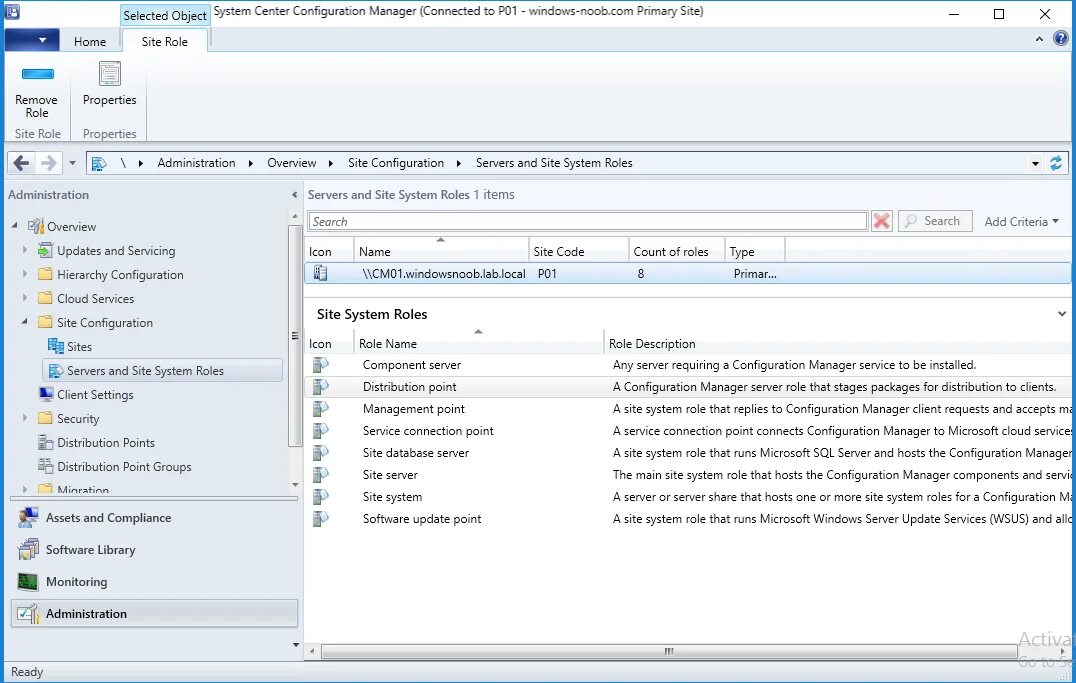Image resolution: width=1076 pixels, height=683 pixels.
Task: Click the horizontal scrollbar in details pane
Action: click(669, 651)
